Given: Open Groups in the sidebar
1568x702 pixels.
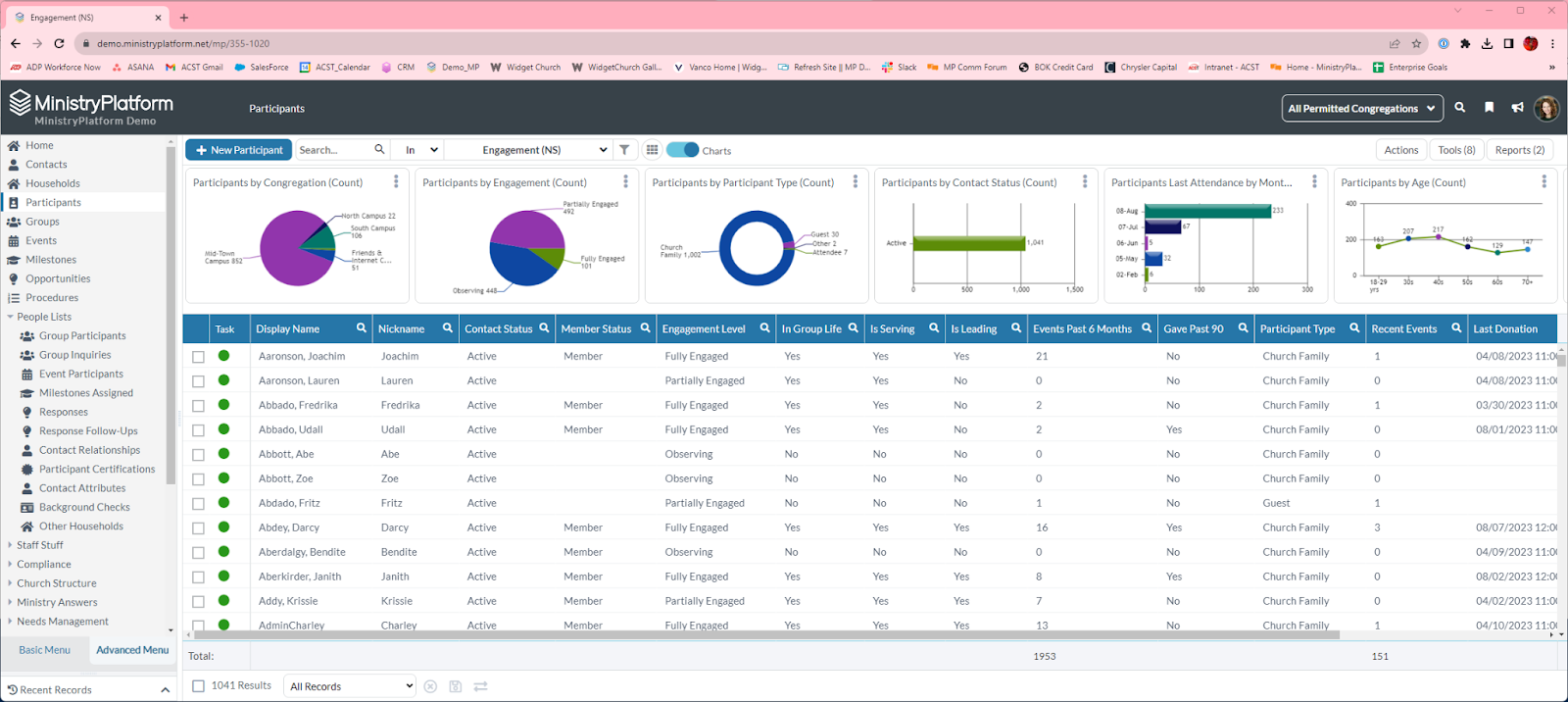Looking at the screenshot, I should 42,222.
